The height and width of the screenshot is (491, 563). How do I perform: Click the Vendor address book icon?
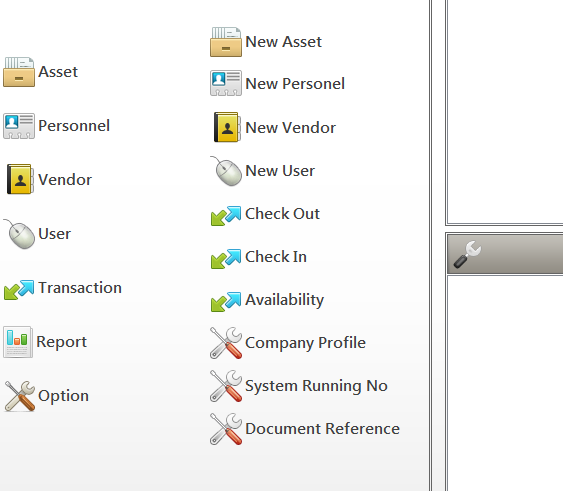pyautogui.click(x=20, y=179)
